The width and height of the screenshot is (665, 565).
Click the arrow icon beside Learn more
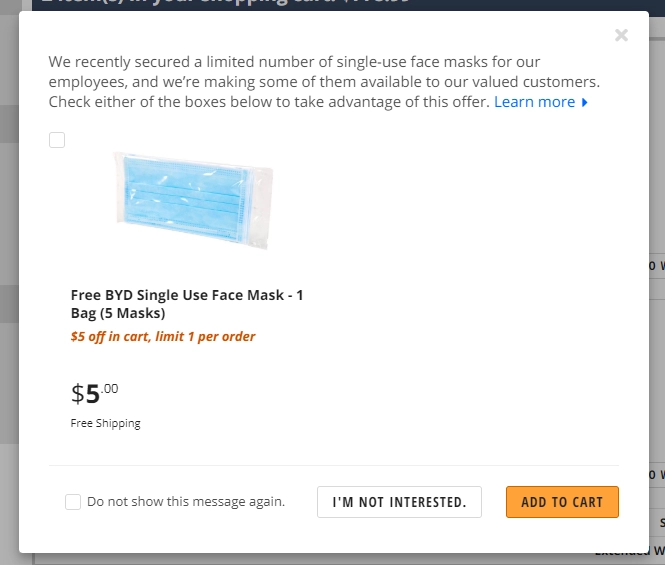click(x=585, y=102)
